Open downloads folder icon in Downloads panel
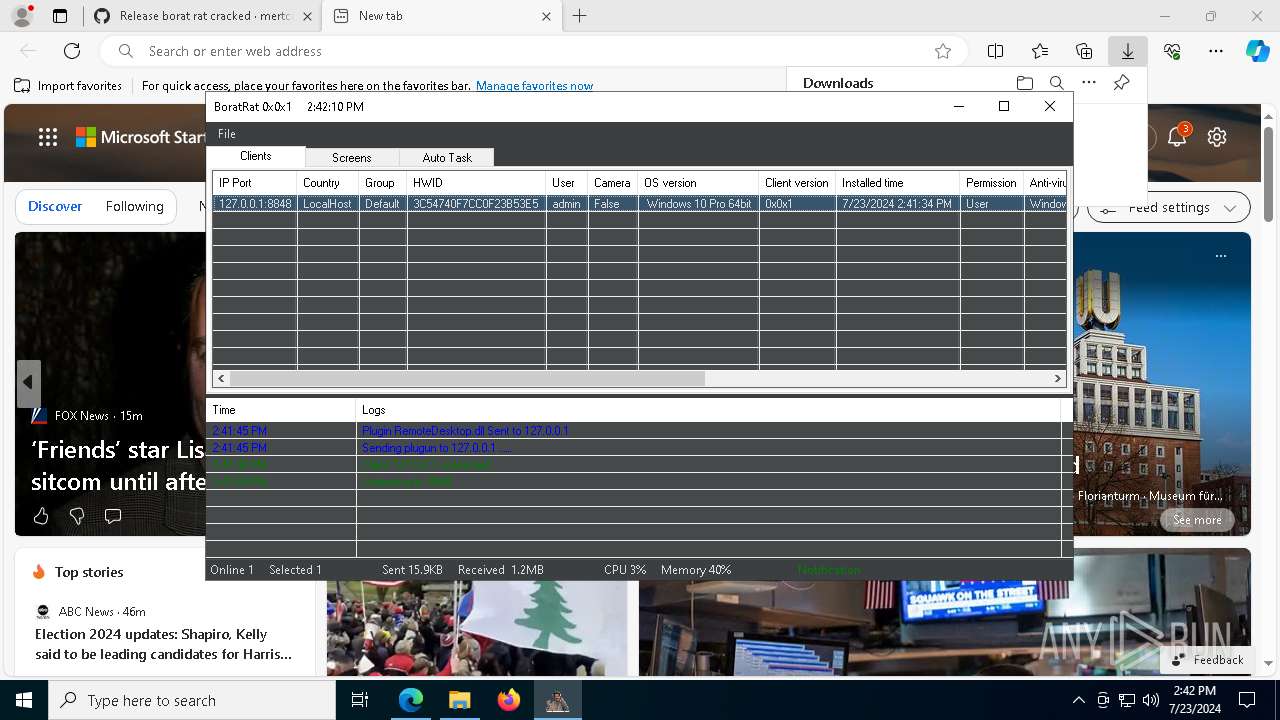The width and height of the screenshot is (1280, 720). point(1024,83)
